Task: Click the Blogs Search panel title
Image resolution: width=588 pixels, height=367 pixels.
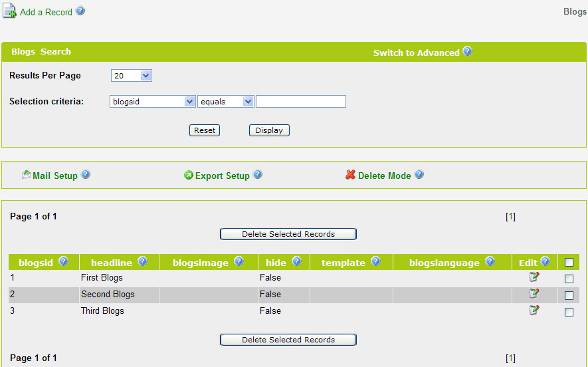Action: (41, 52)
